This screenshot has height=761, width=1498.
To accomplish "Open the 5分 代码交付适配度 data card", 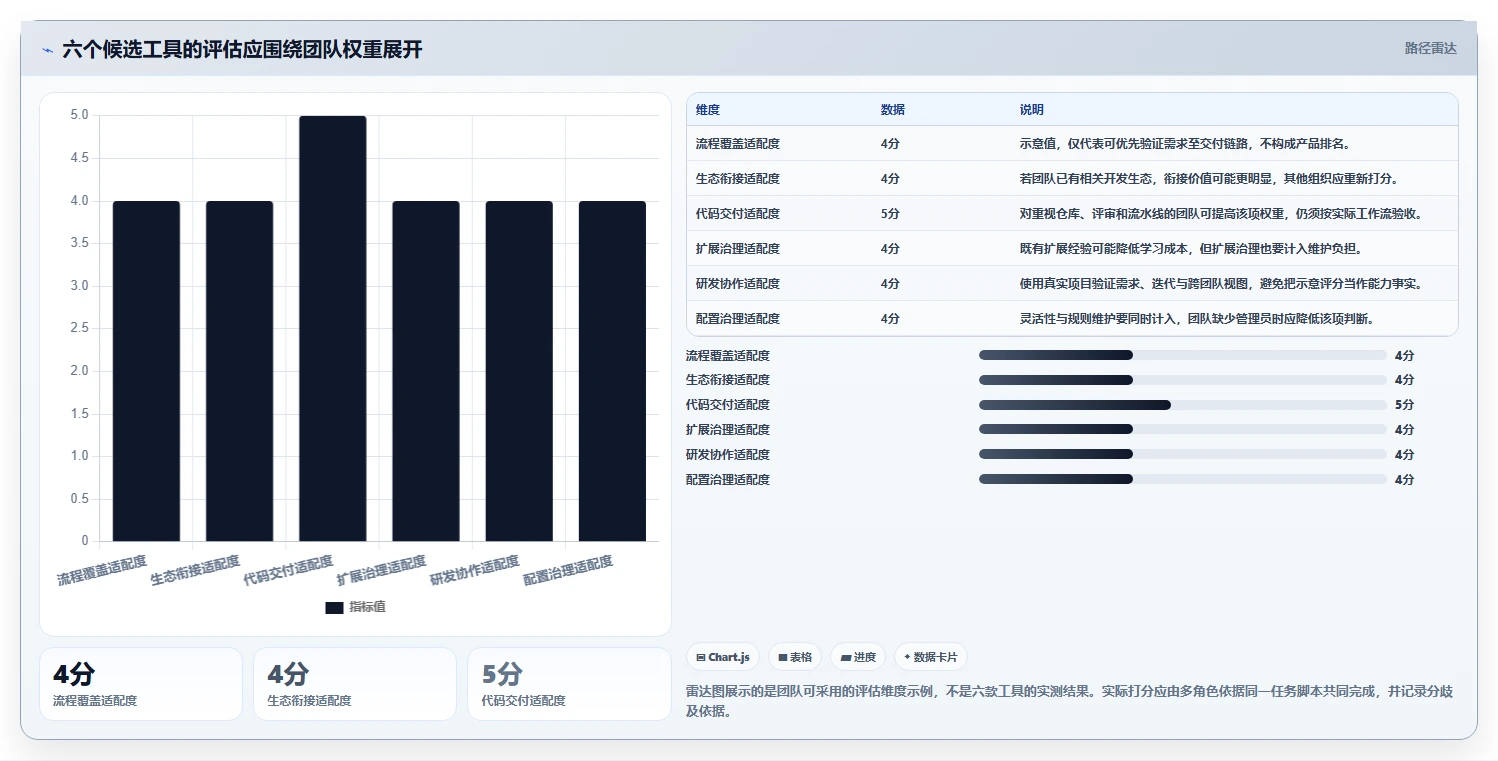I will 569,684.
